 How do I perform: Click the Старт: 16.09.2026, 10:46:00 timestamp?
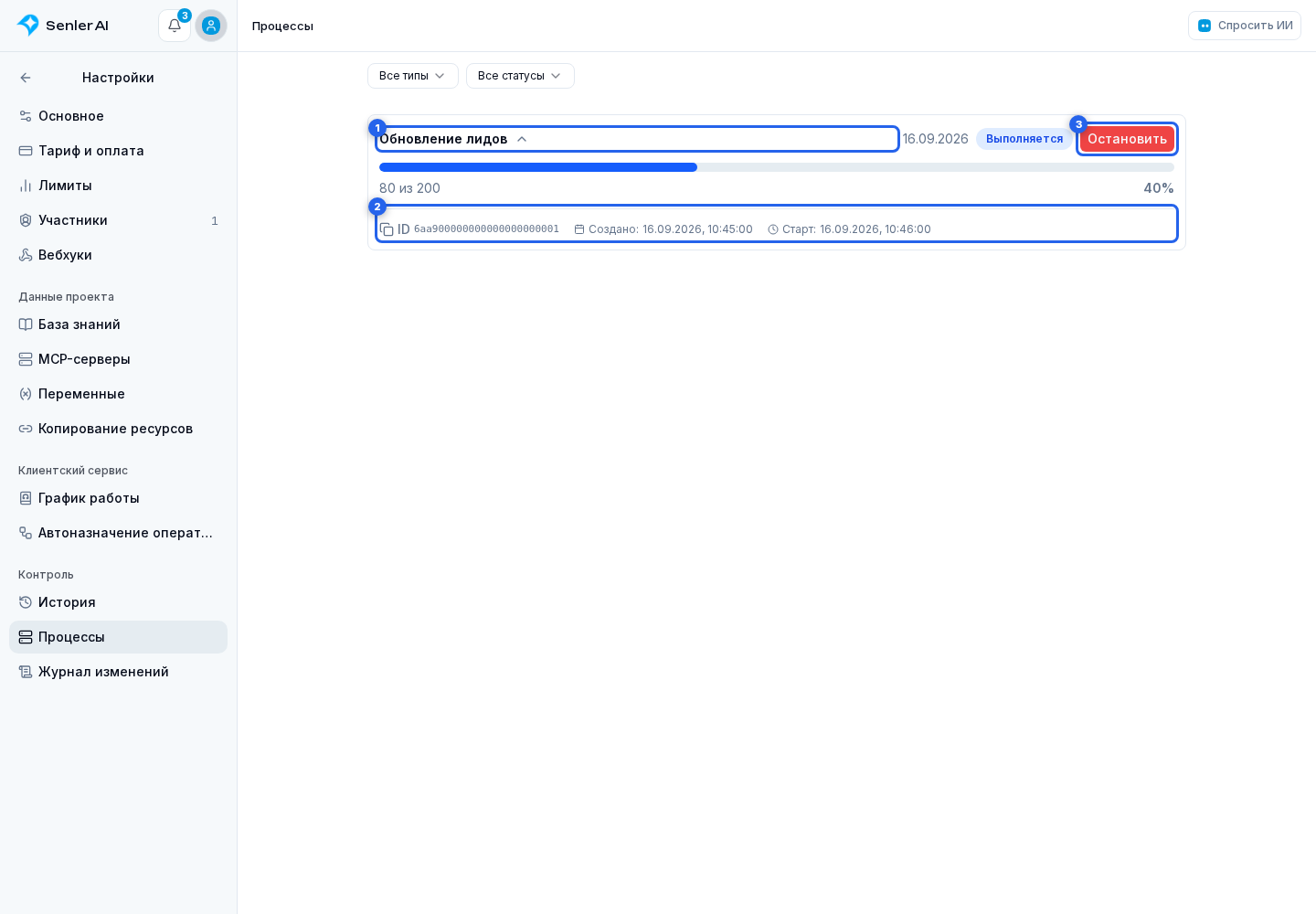[x=850, y=229]
